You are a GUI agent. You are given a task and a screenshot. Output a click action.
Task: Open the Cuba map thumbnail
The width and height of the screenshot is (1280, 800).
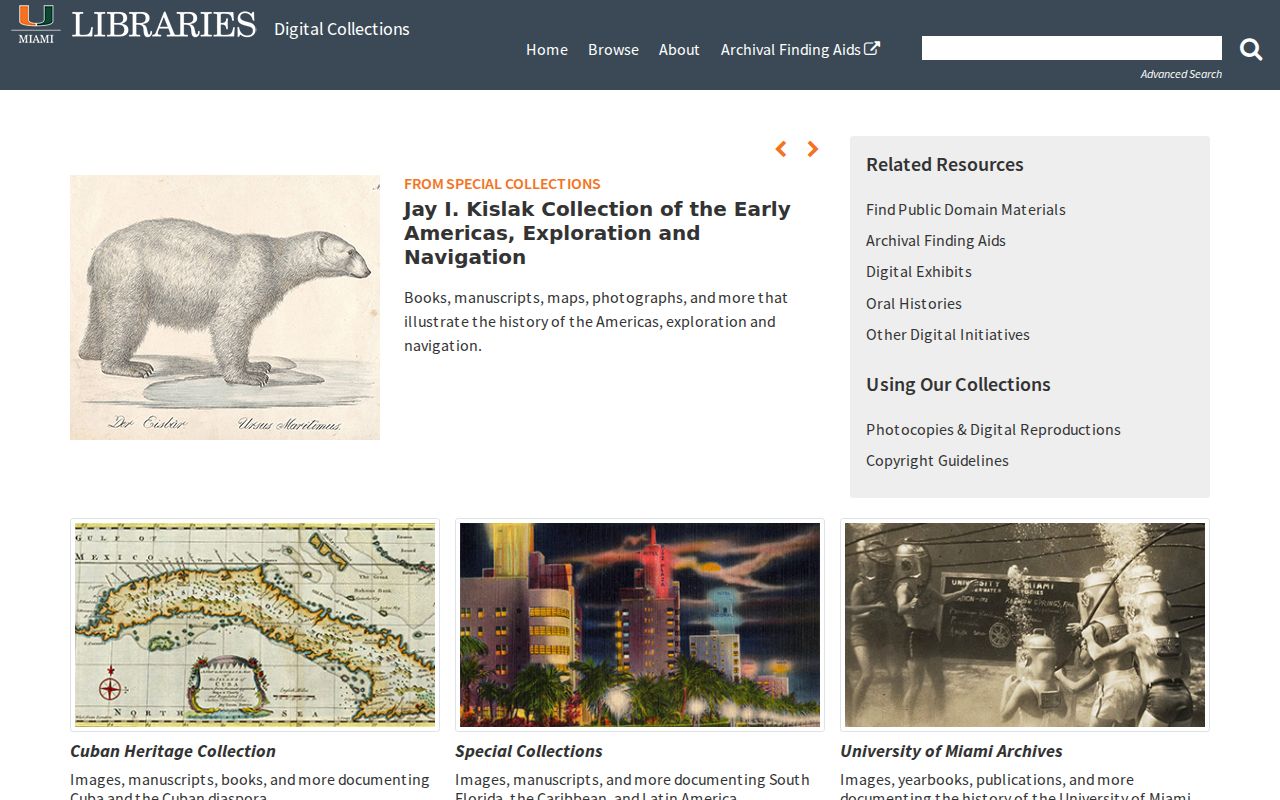click(x=255, y=625)
